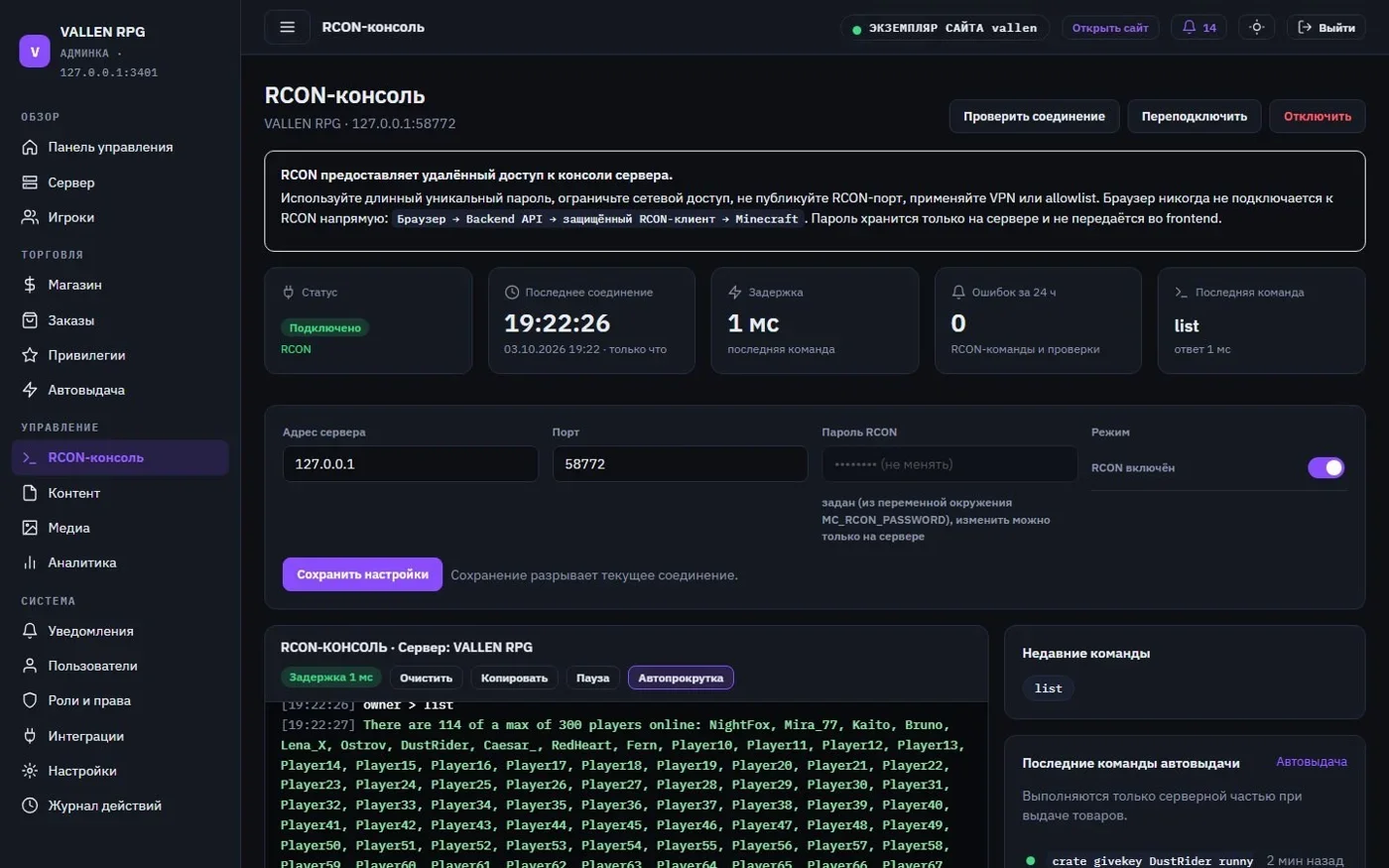The width and height of the screenshot is (1389, 868).
Task: Click the Интеграции plug icon
Action: click(30, 736)
